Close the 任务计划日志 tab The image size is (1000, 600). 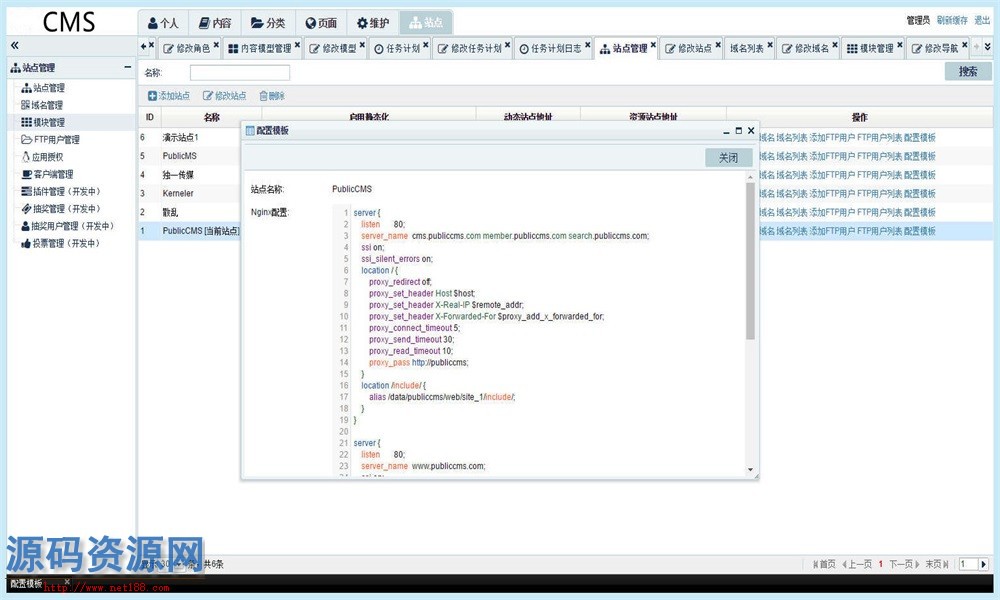coord(587,45)
